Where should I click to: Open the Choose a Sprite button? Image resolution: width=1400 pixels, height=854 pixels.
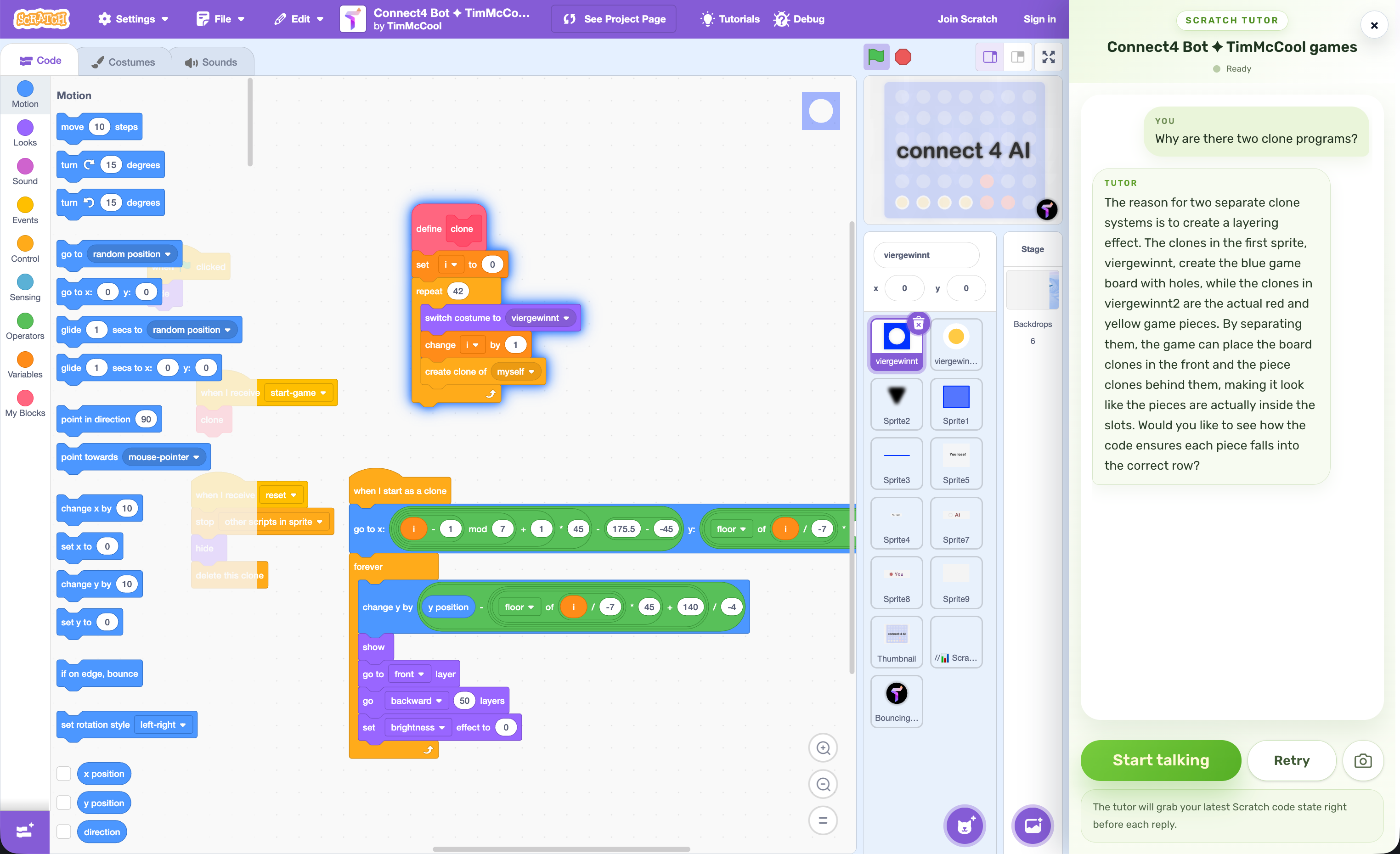point(965,826)
